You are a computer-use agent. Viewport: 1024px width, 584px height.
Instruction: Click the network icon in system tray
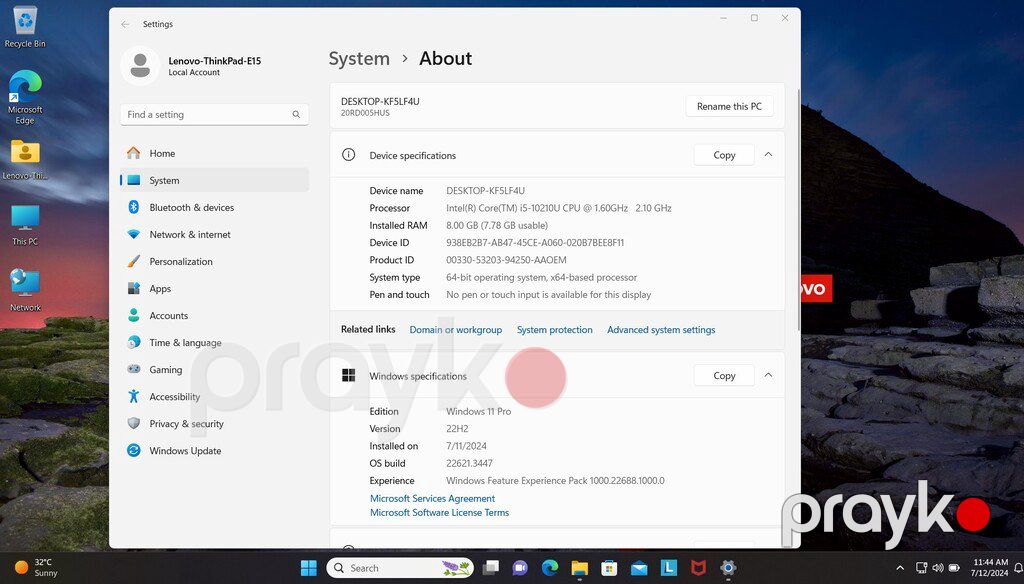pos(921,568)
